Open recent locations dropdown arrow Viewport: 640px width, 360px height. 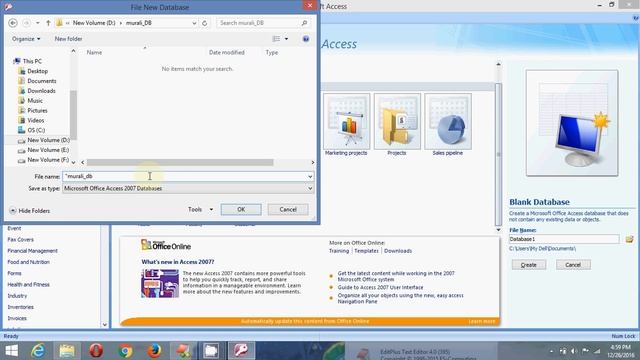[x=38, y=23]
